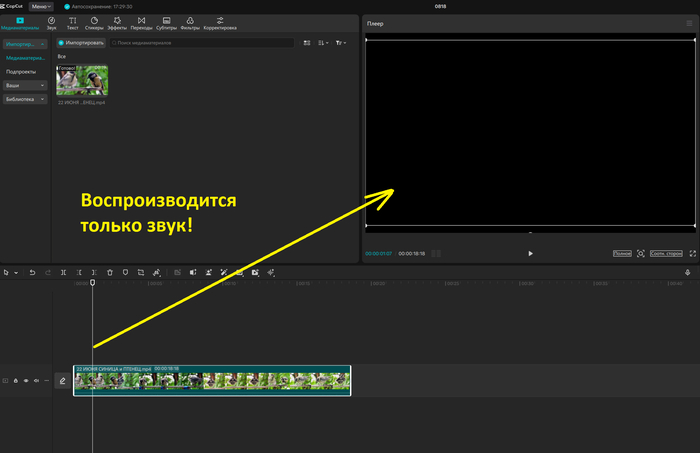Click the split clip tool in timeline toolbar
The height and width of the screenshot is (453, 700).
64,272
